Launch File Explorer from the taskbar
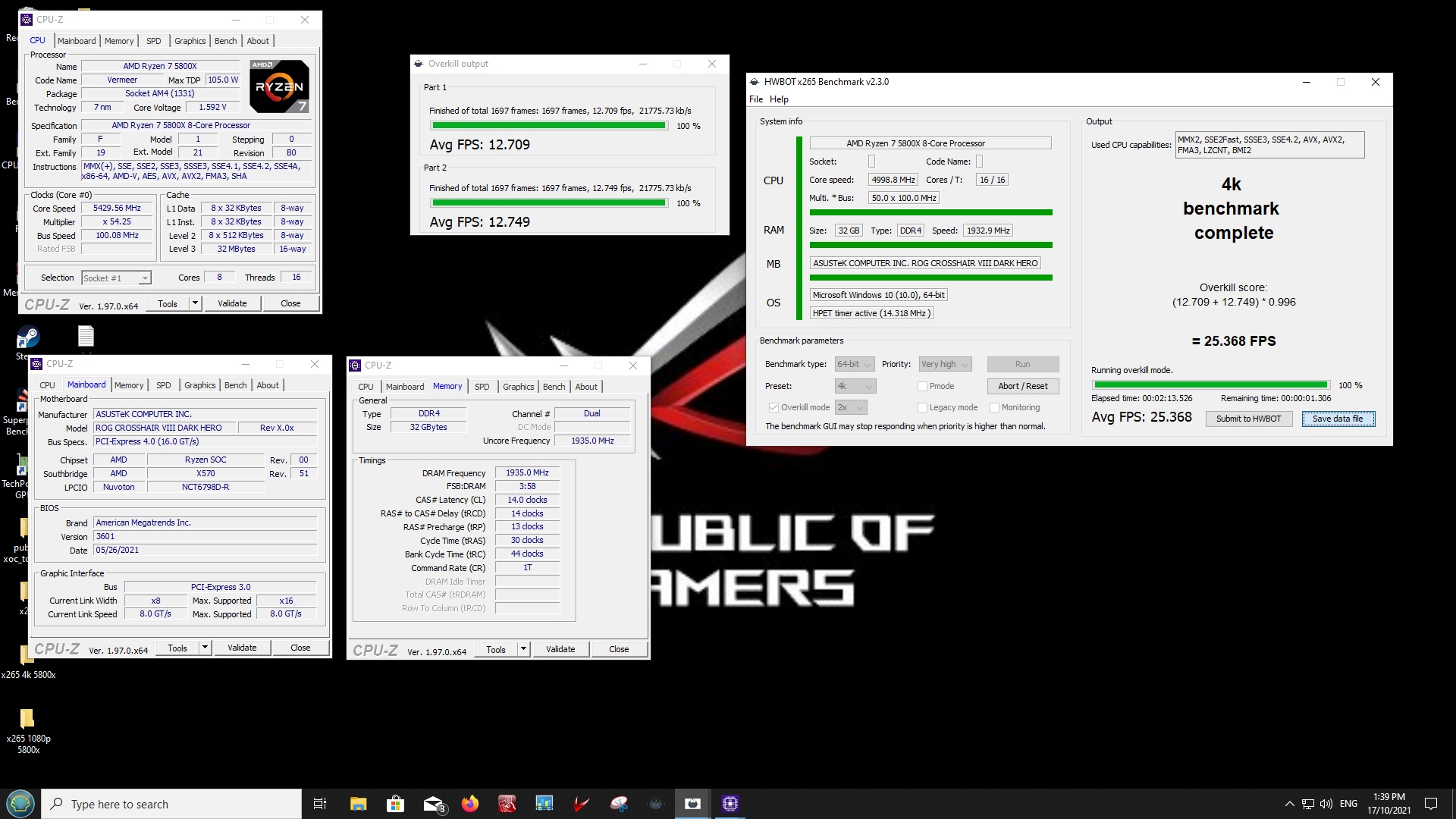The height and width of the screenshot is (819, 1456). (x=358, y=804)
